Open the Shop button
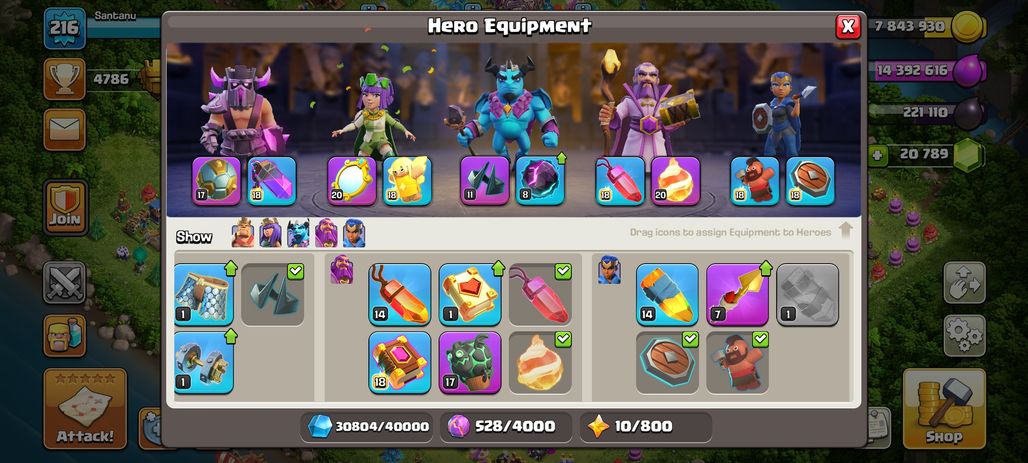The width and height of the screenshot is (1028, 463). tap(944, 409)
